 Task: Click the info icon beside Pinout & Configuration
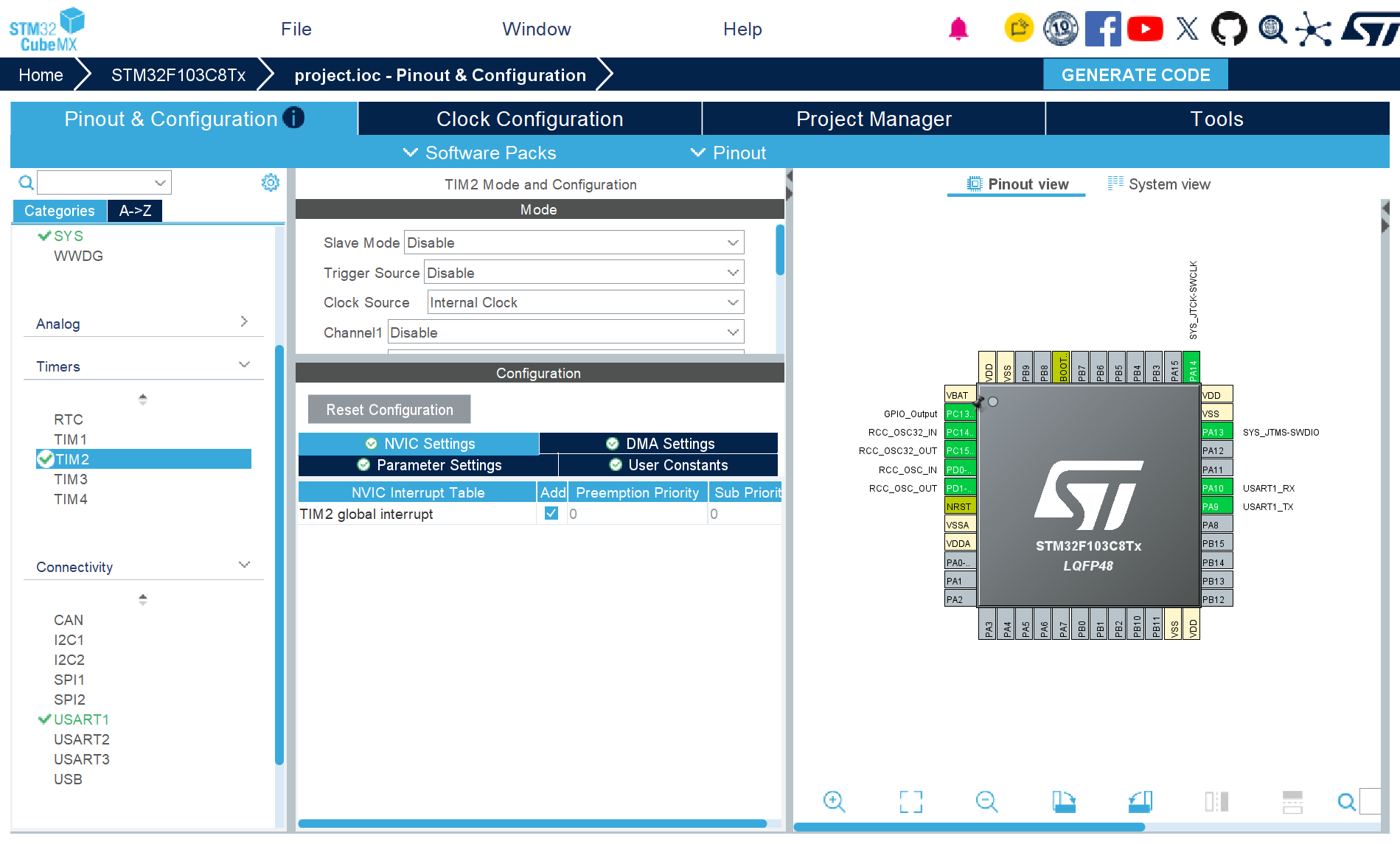293,118
